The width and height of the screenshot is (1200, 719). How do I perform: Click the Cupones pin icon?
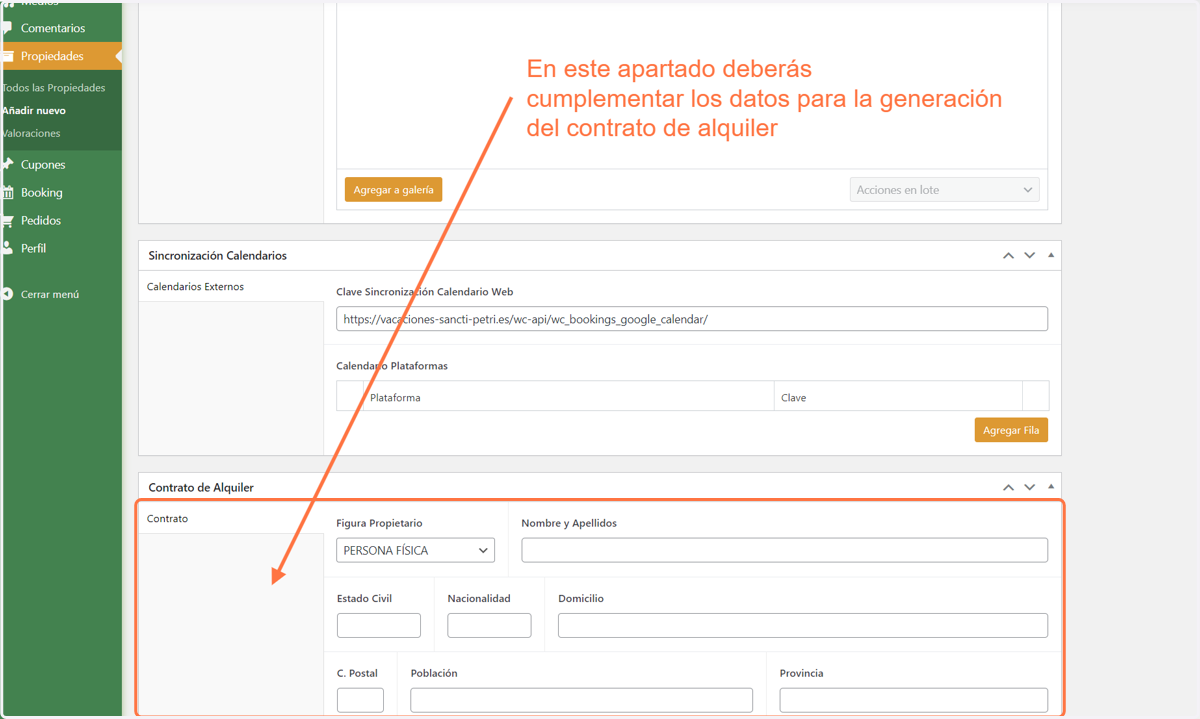(7, 164)
